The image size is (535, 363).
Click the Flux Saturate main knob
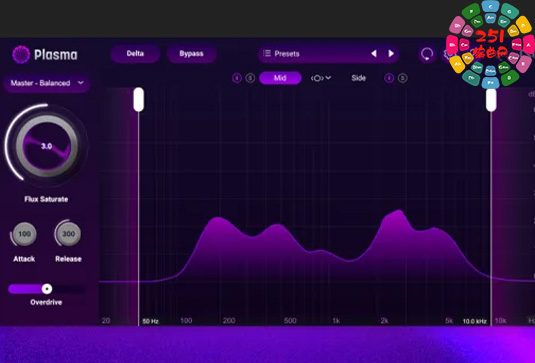47,146
